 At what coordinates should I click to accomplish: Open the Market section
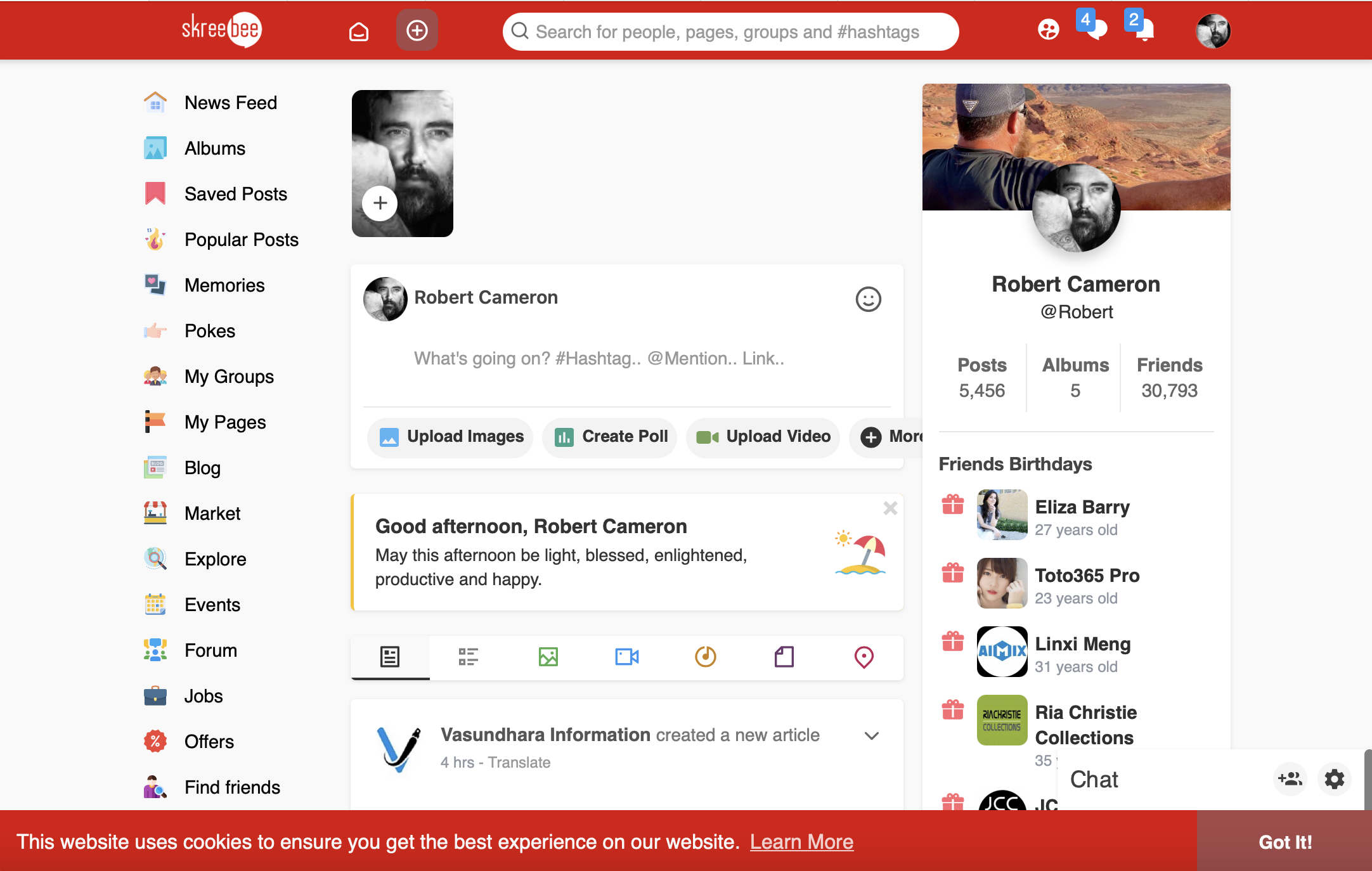pyautogui.click(x=212, y=513)
